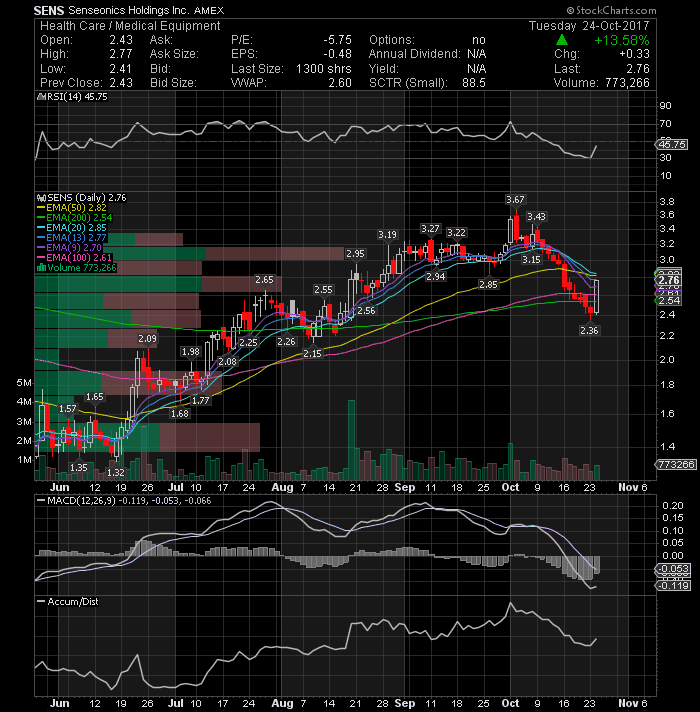Click the header Volume value 773,266
Viewport: 700px width, 712px height.
click(627, 83)
